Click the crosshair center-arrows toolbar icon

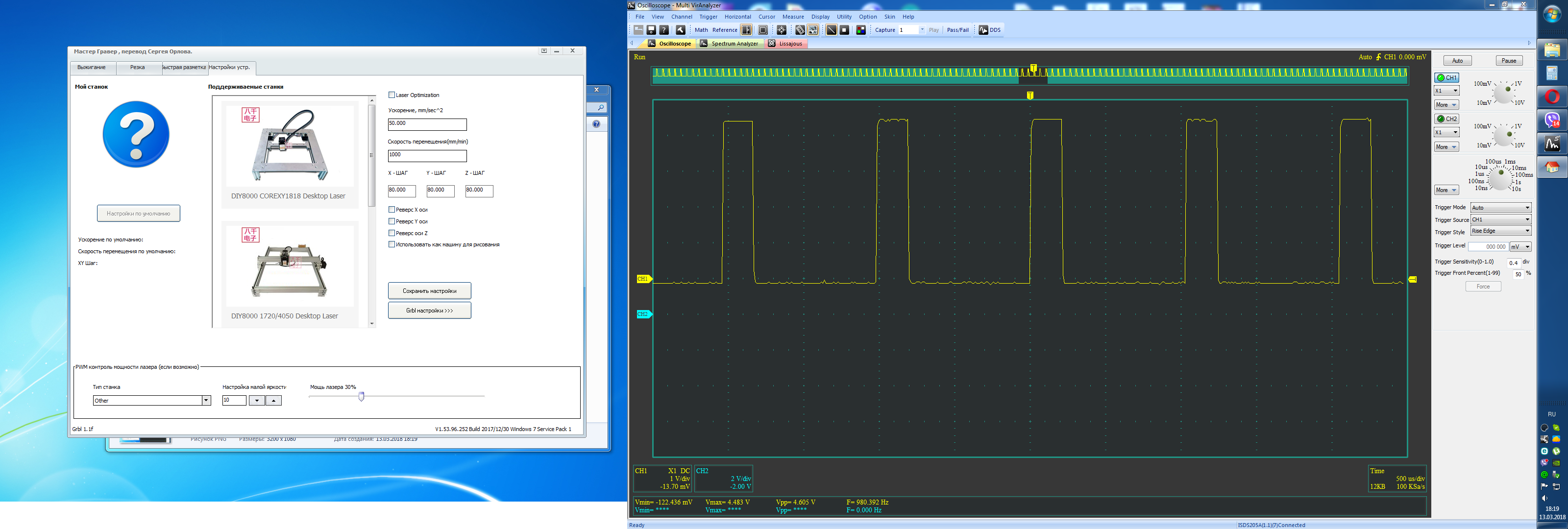click(x=782, y=30)
